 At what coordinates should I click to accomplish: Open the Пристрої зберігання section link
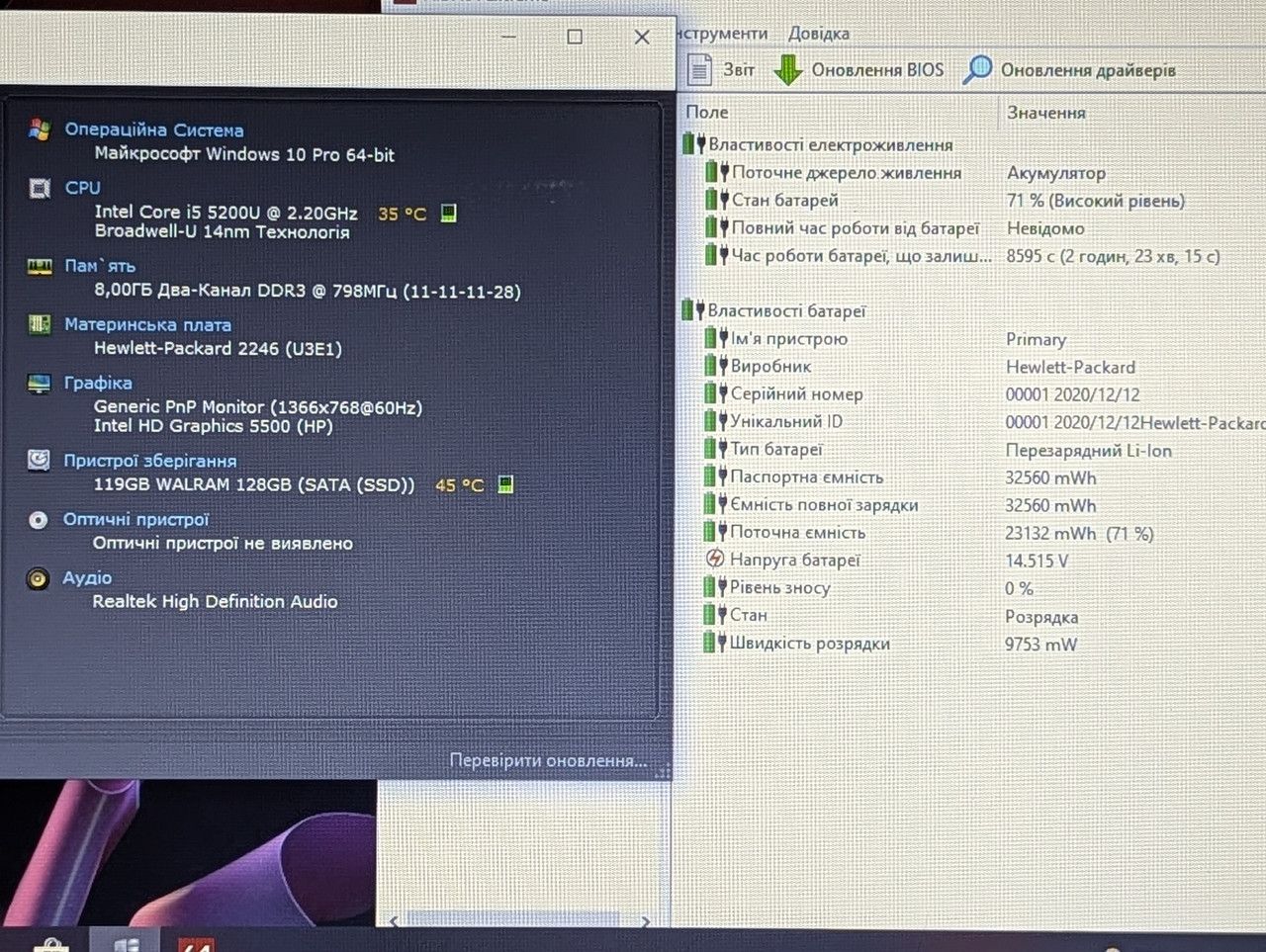[150, 461]
